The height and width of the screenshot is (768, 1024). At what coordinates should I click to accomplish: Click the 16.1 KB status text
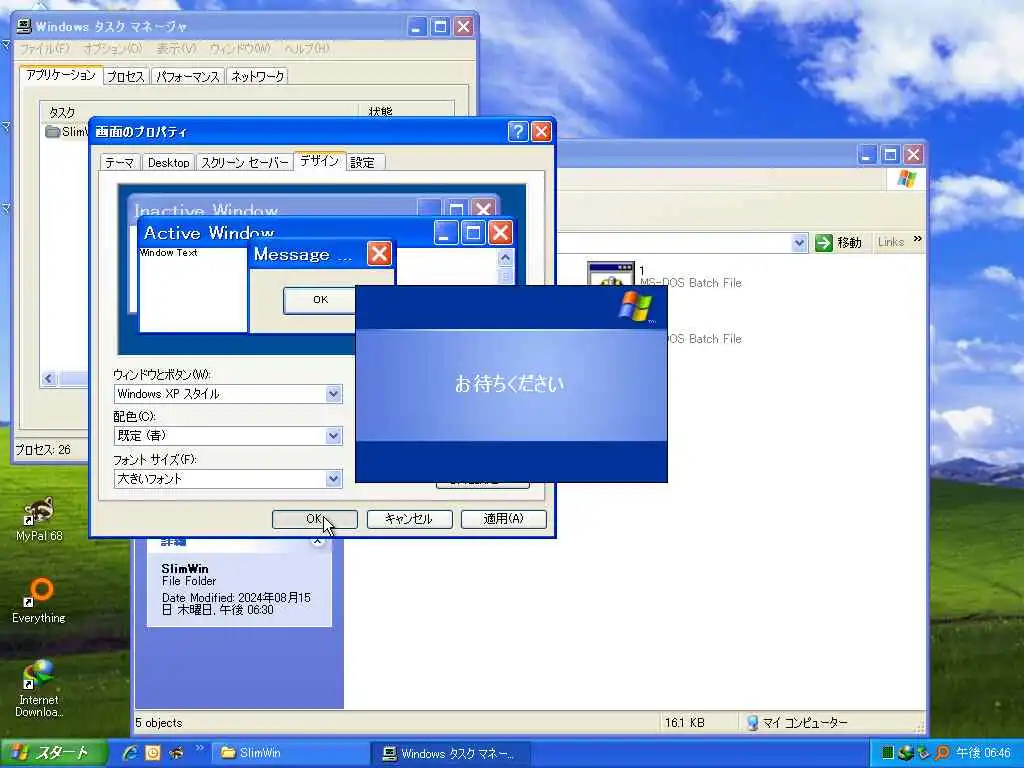click(x=684, y=723)
